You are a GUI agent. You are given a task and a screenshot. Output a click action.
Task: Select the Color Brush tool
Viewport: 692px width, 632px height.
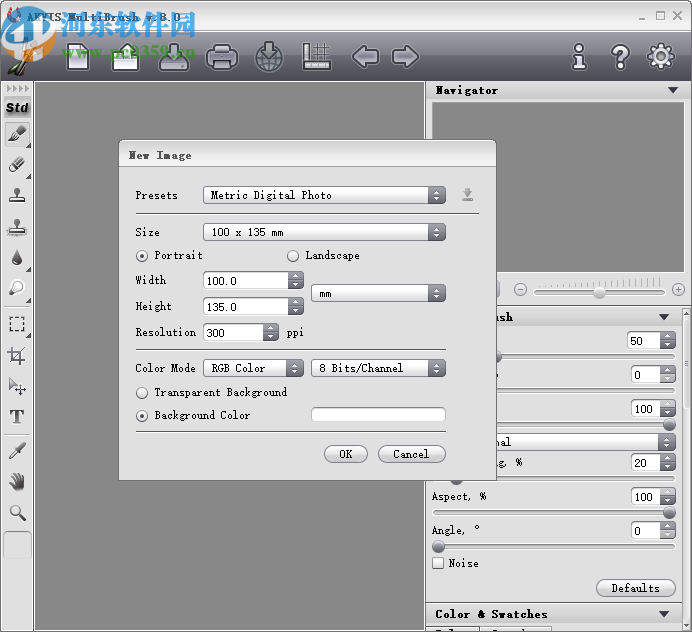[17, 134]
